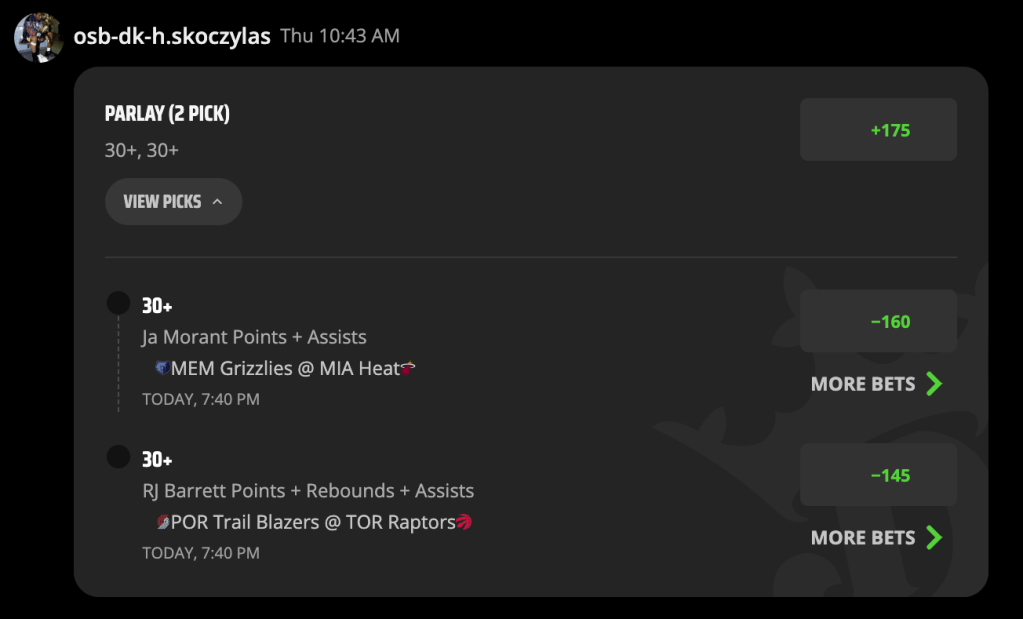
Task: Click the osb-dk-h.skoczylas username
Action: (172, 36)
